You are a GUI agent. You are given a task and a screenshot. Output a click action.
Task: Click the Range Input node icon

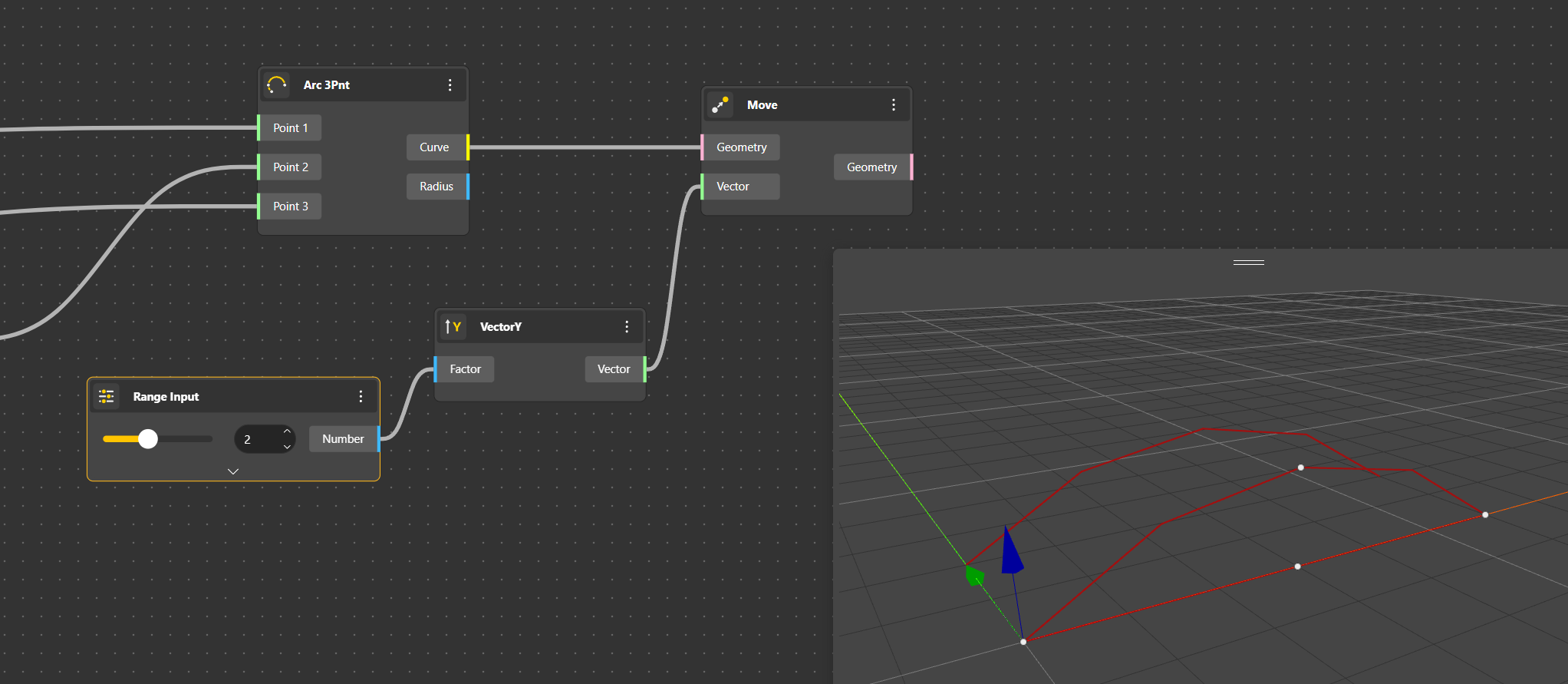tap(106, 396)
